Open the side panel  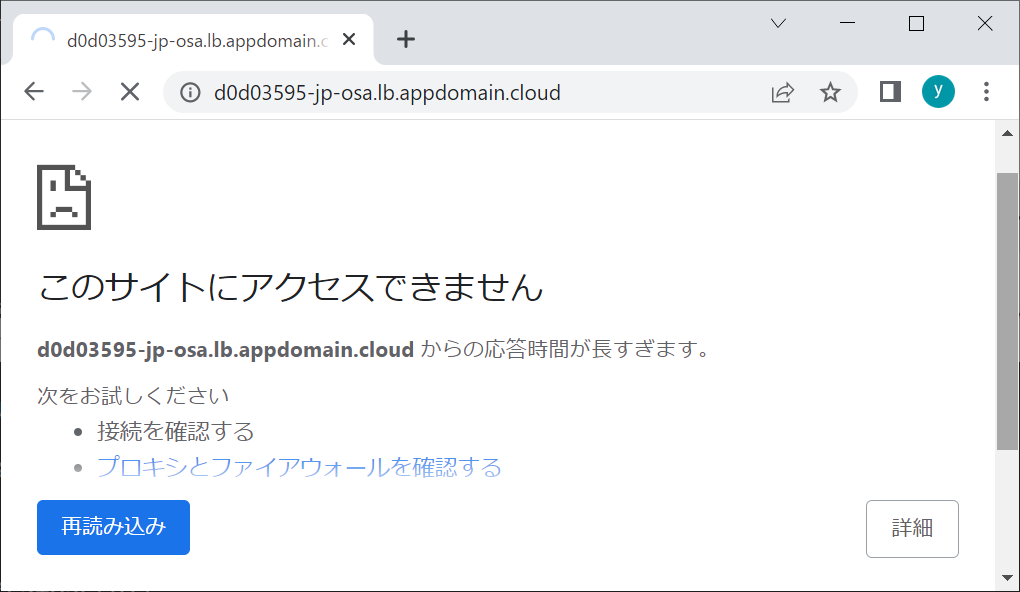(x=890, y=92)
